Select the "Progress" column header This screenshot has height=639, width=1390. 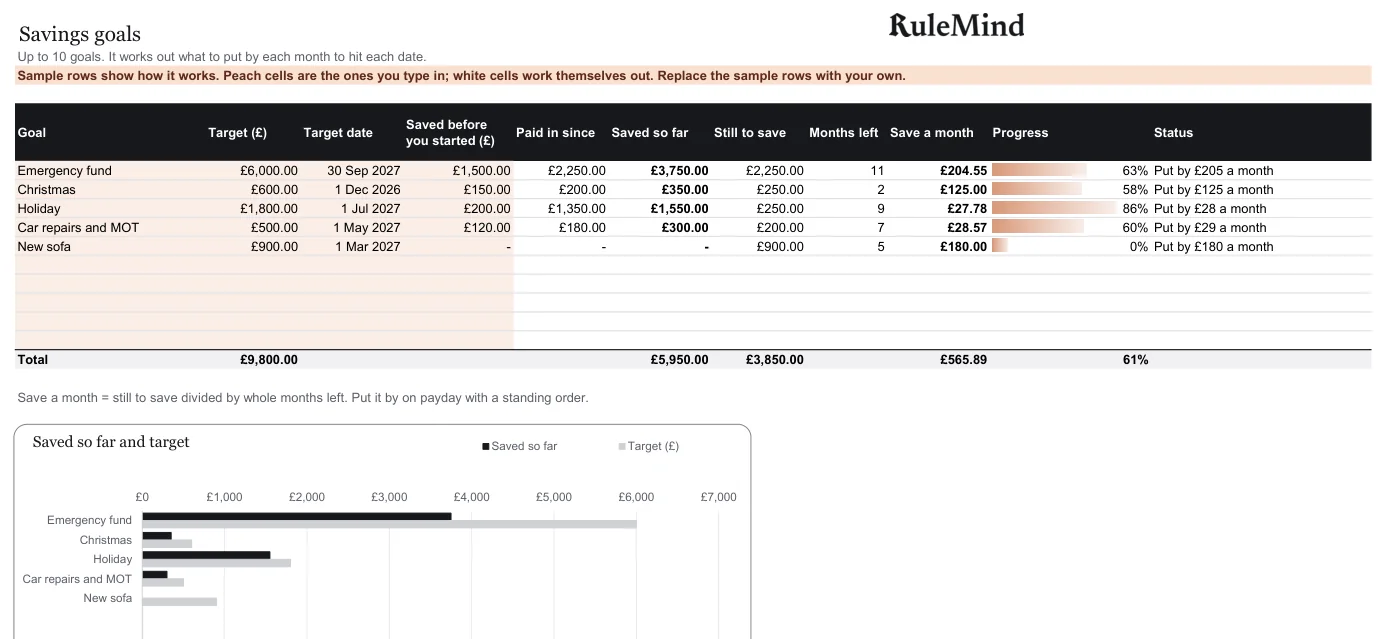[1020, 132]
